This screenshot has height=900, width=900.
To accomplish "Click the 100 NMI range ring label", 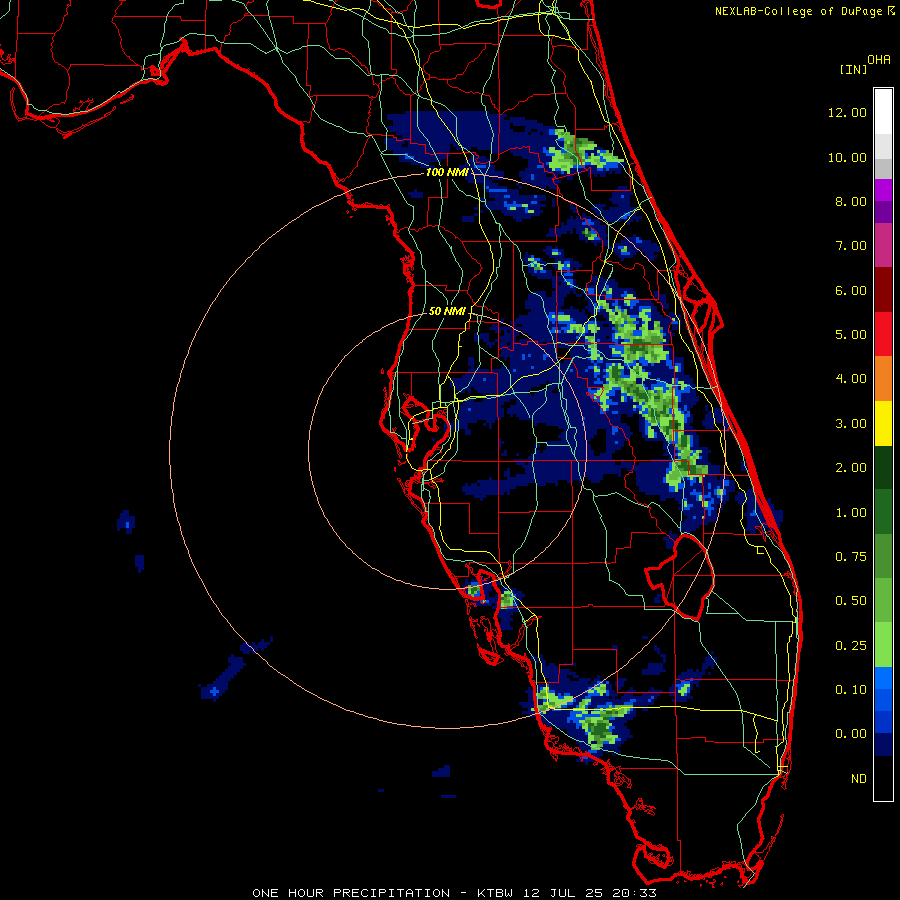I will (x=447, y=172).
